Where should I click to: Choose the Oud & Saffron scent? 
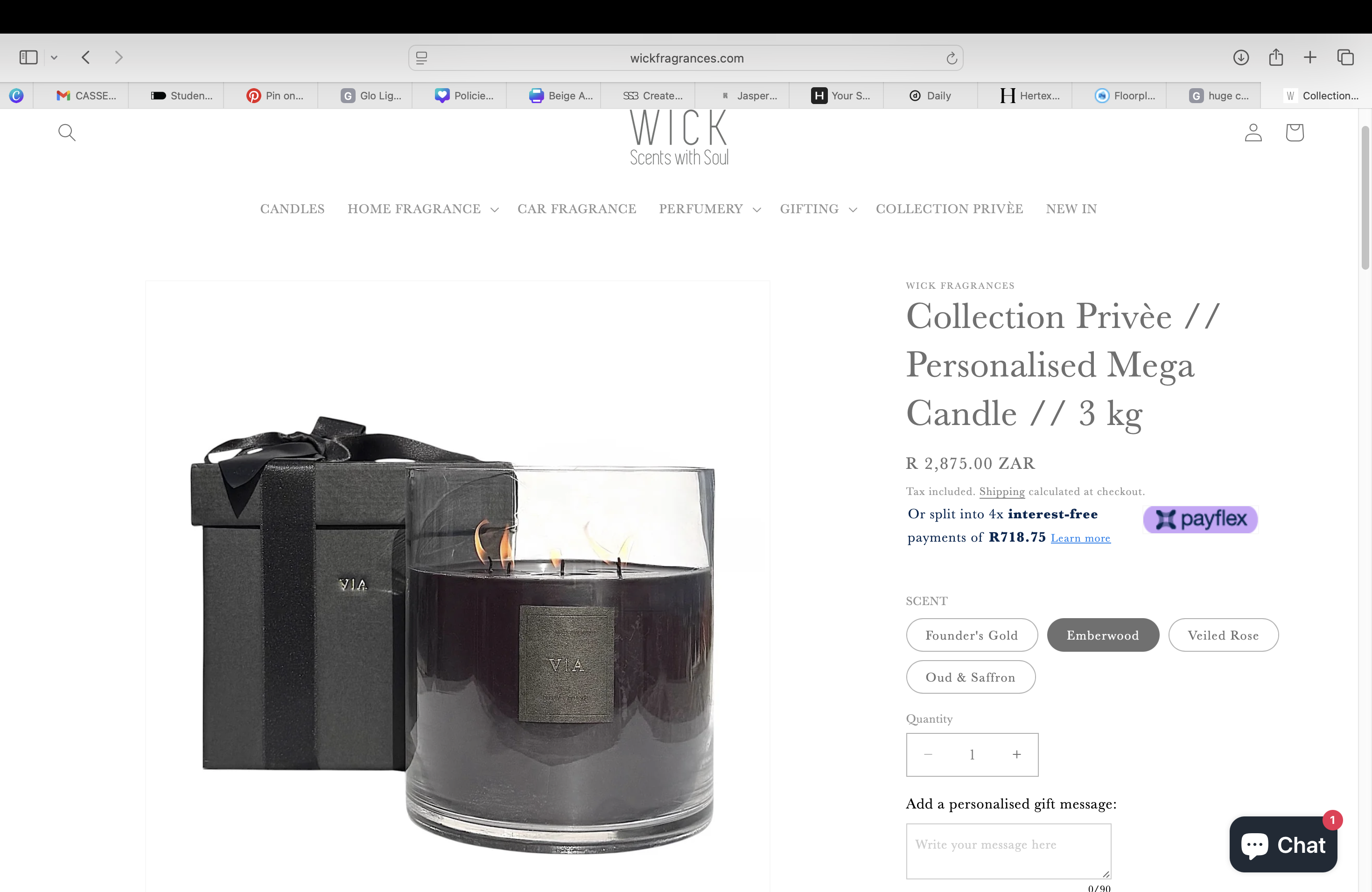pos(970,677)
